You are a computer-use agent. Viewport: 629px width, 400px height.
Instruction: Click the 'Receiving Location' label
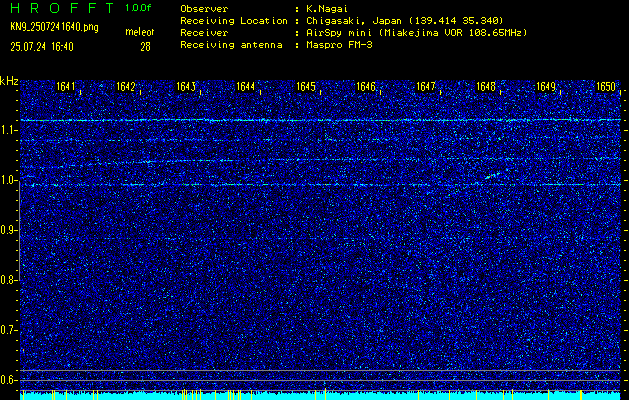[x=234, y=21]
